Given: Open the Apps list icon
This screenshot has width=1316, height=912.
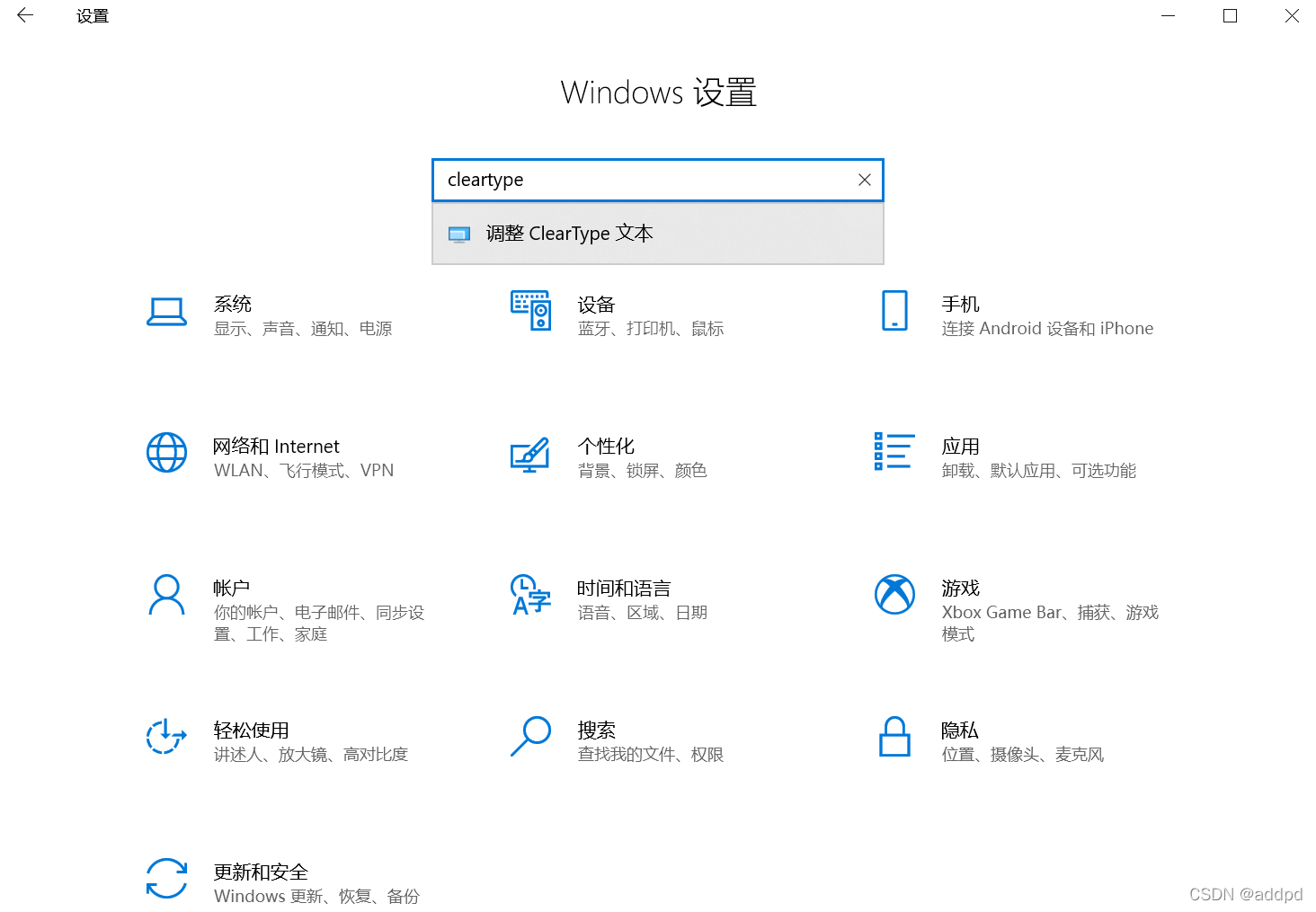Looking at the screenshot, I should 894,452.
